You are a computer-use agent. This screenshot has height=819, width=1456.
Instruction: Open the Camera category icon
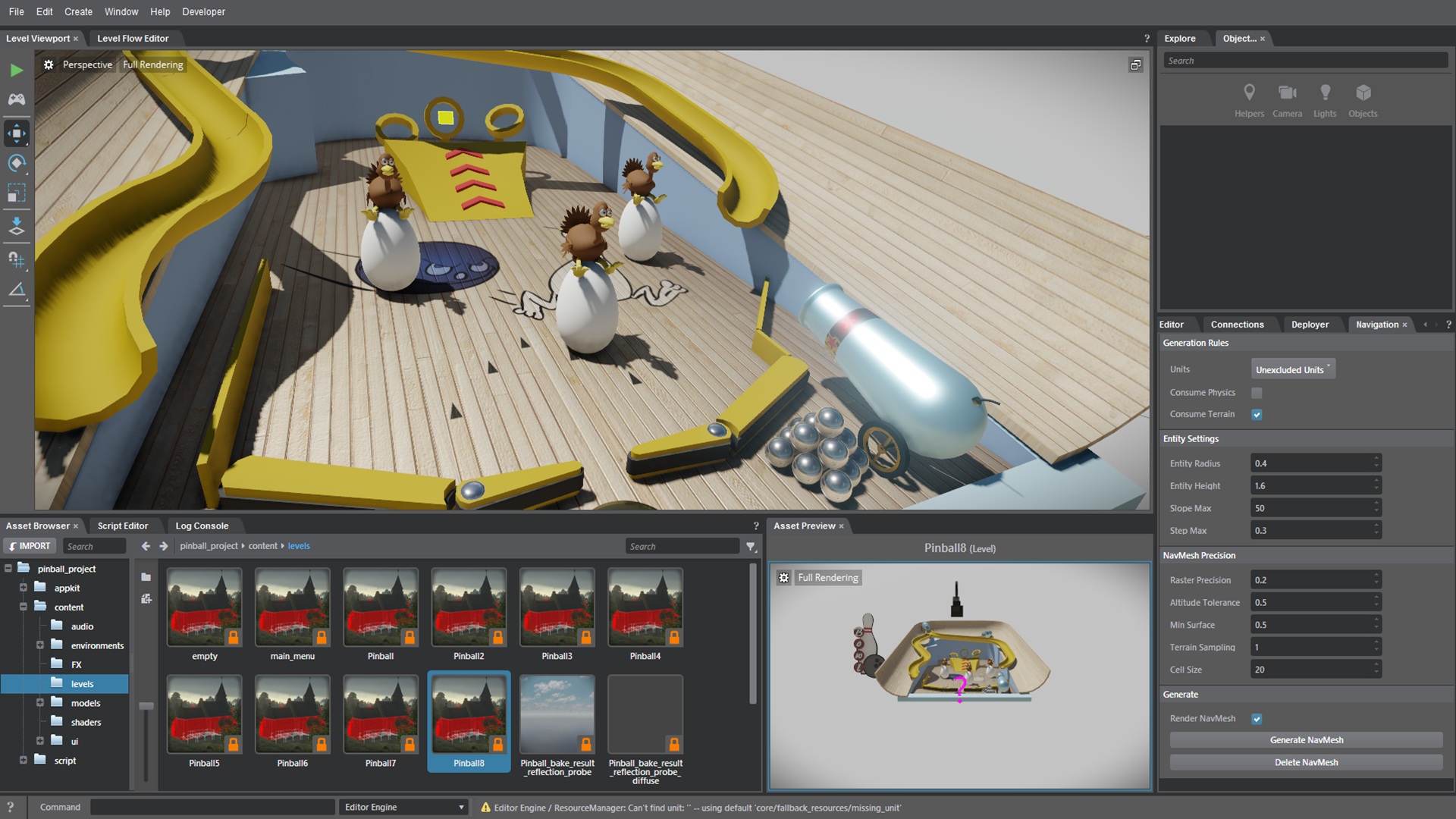pyautogui.click(x=1287, y=100)
